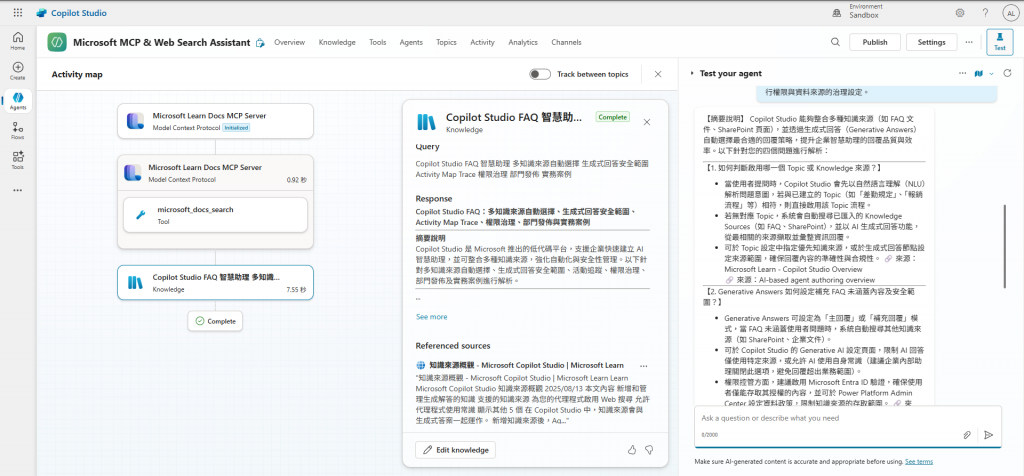
Task: Open the app launcher waffle icon
Action: pos(18,12)
